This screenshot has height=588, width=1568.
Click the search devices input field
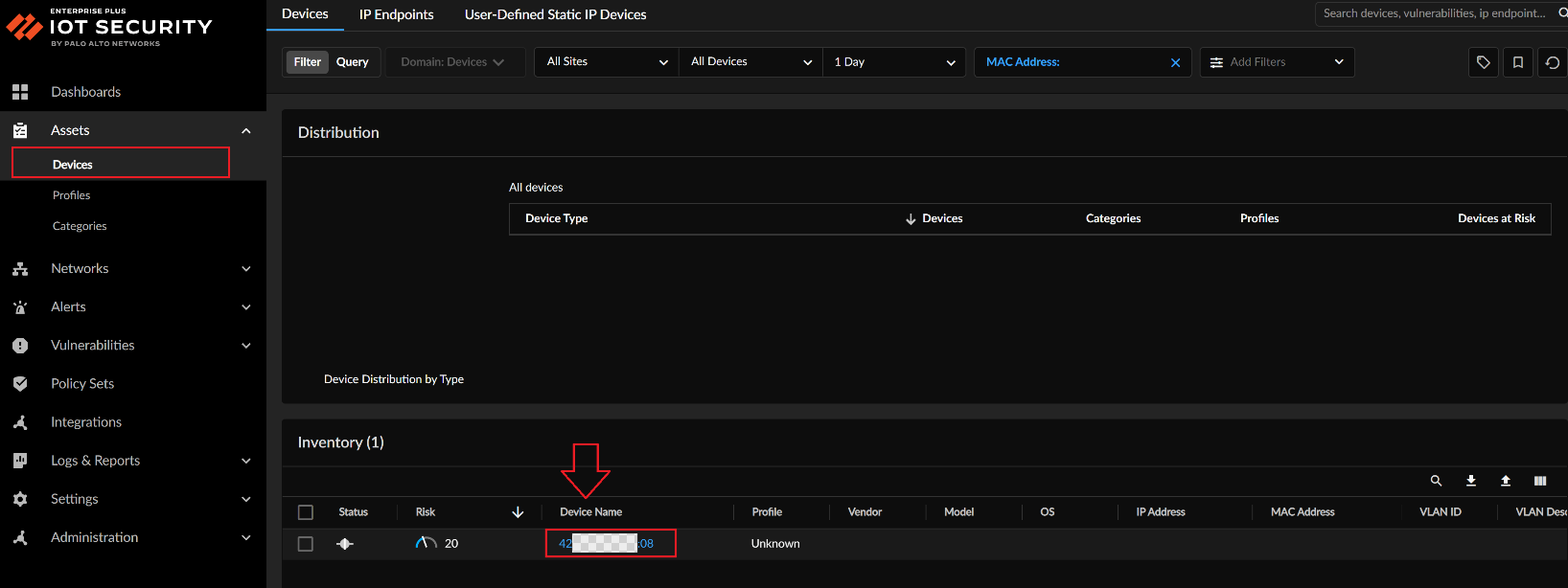(x=1433, y=13)
